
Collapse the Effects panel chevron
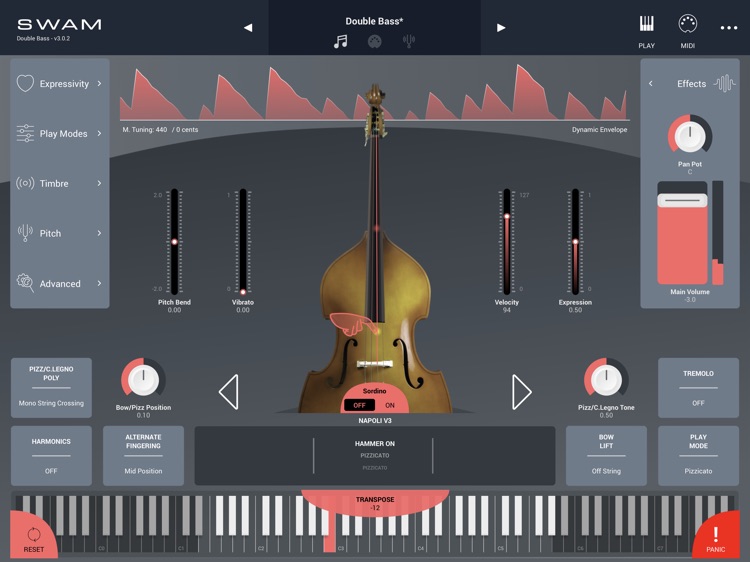pos(651,83)
